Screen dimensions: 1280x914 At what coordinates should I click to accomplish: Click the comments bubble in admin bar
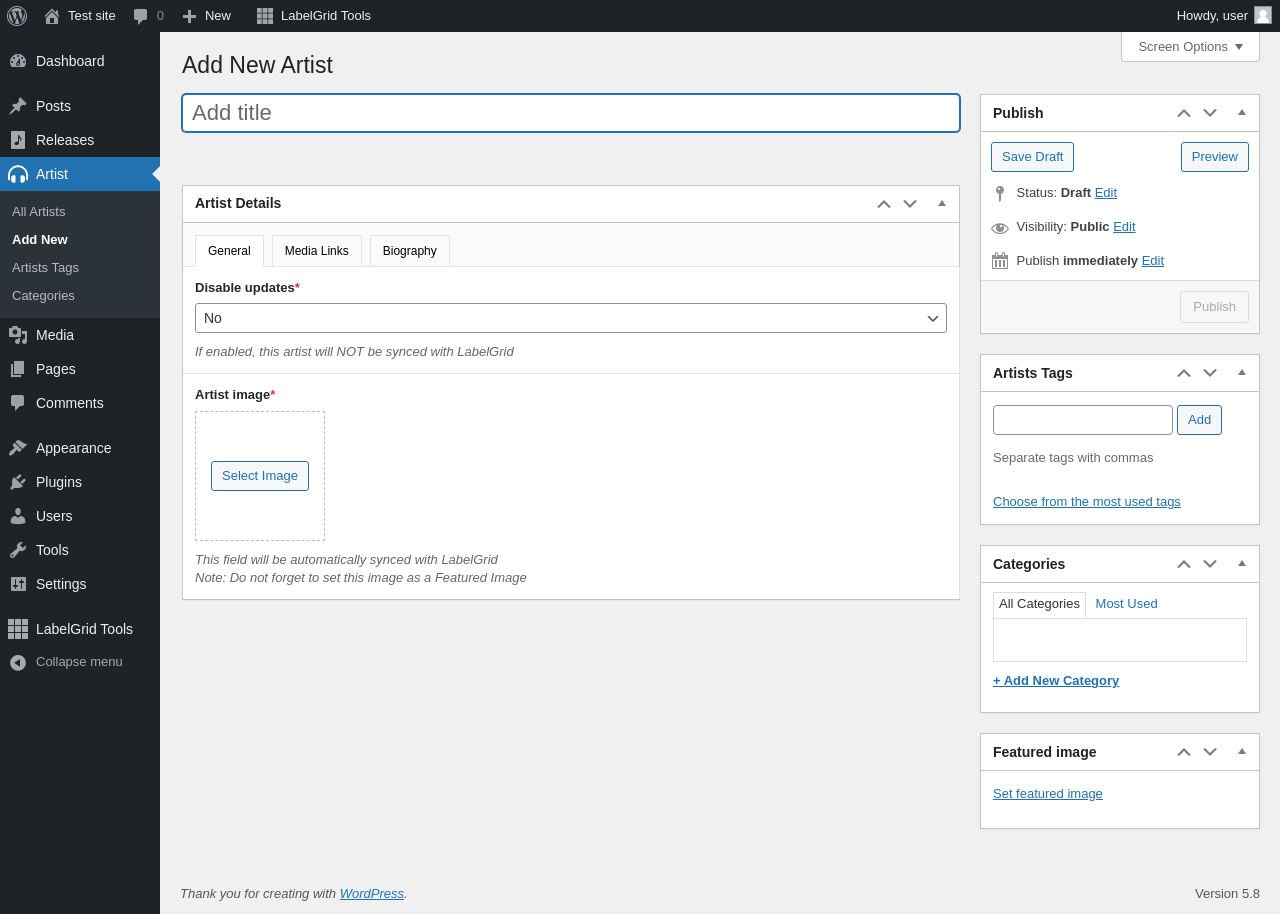pyautogui.click(x=141, y=16)
